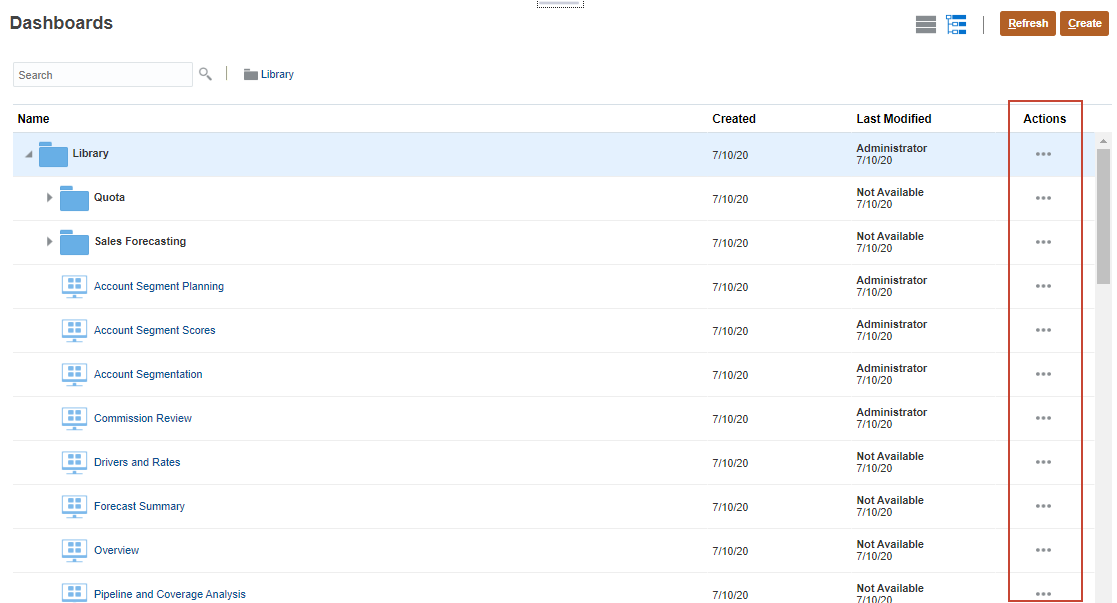Switch to tree hierarchy view icon
The width and height of the screenshot is (1117, 603).
tap(956, 25)
